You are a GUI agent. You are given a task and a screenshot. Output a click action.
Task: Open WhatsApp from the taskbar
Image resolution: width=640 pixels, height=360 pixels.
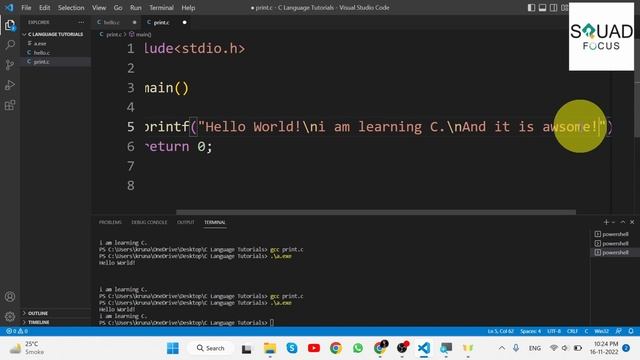(x=358, y=348)
